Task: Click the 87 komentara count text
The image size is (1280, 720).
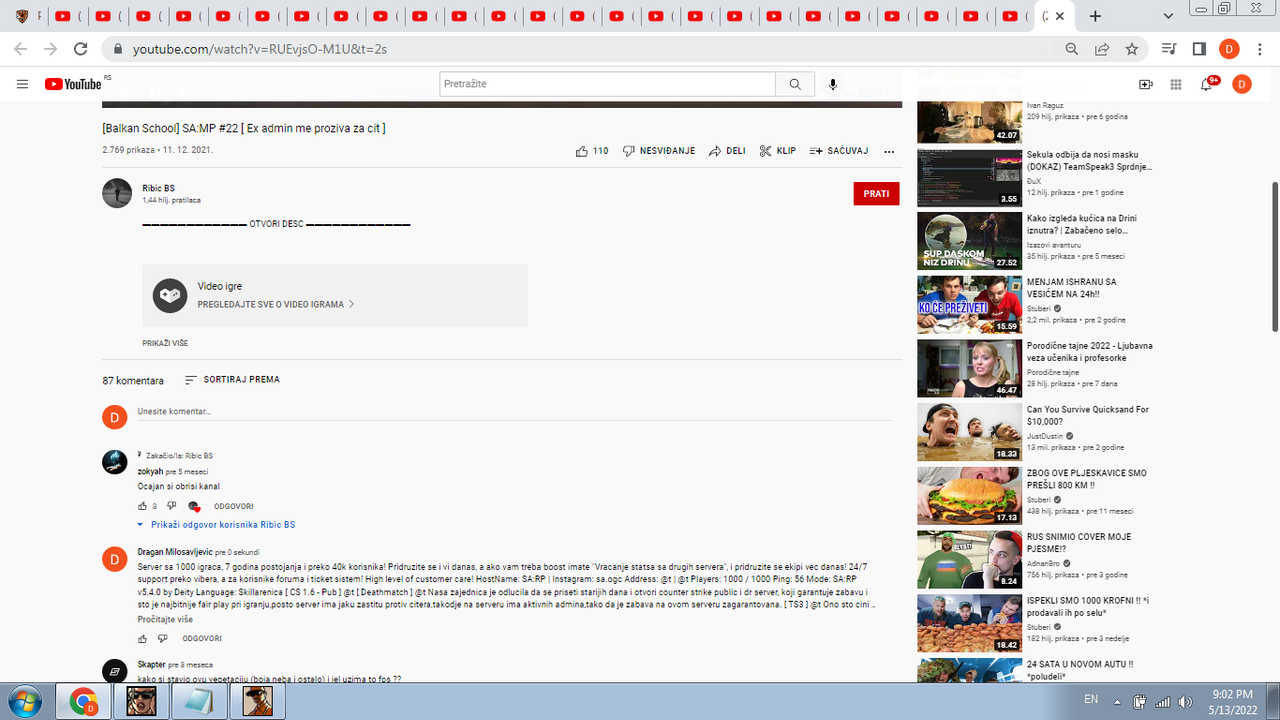Action: pyautogui.click(x=133, y=381)
